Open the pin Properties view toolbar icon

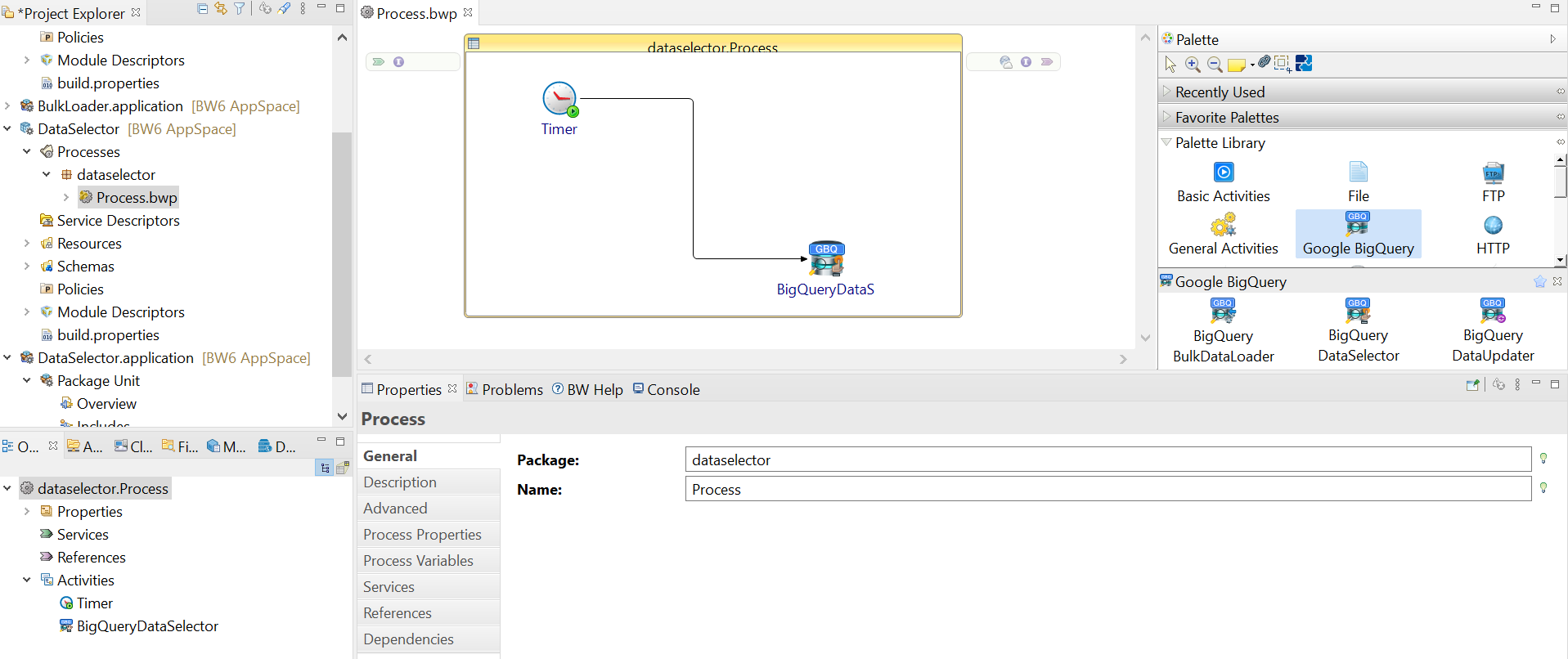(1473, 384)
